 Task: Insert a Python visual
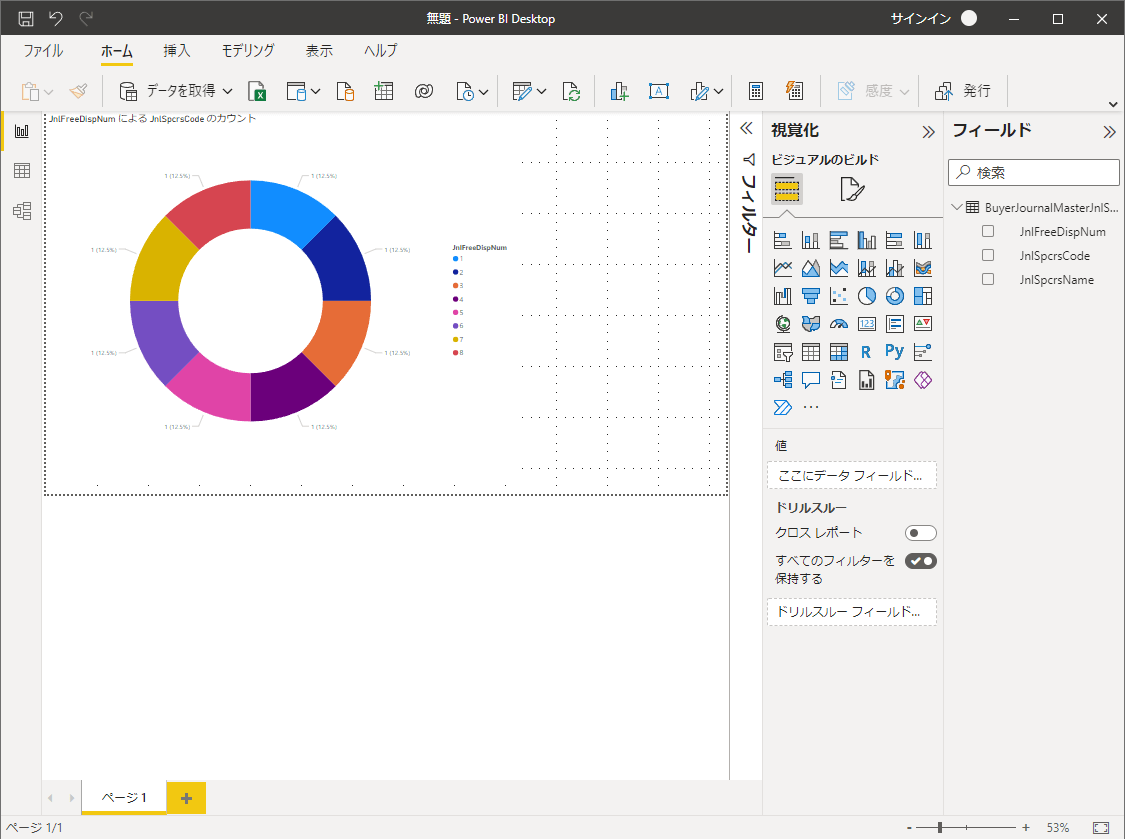point(894,352)
